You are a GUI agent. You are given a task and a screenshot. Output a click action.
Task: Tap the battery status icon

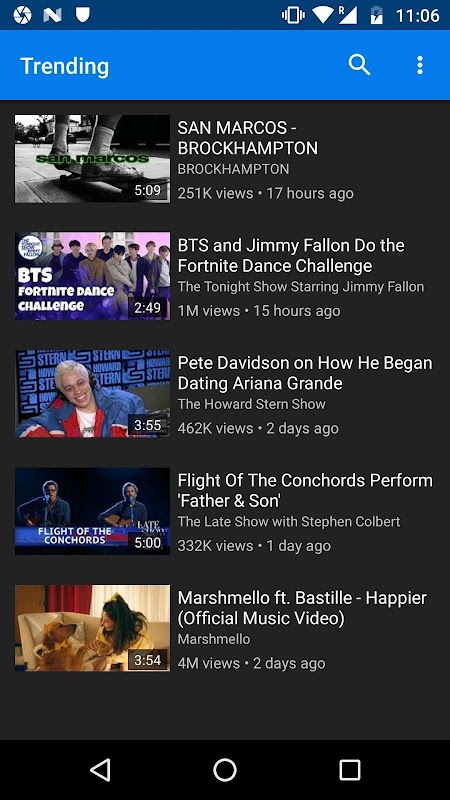pyautogui.click(x=377, y=15)
